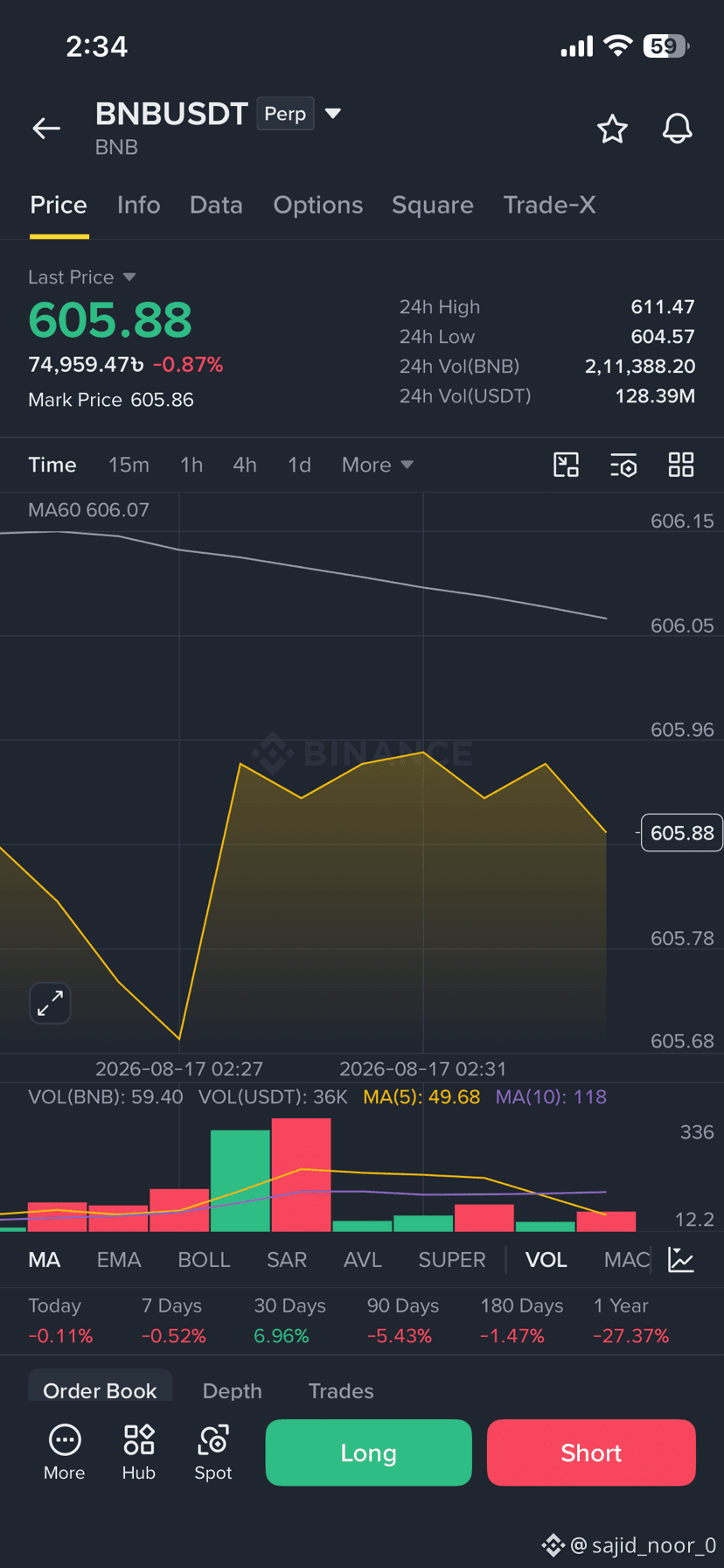
Task: Toggle the MA indicator
Action: (x=45, y=1260)
